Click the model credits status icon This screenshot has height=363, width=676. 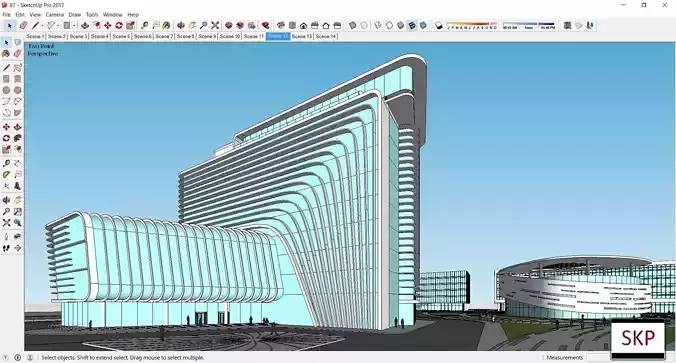[18, 357]
